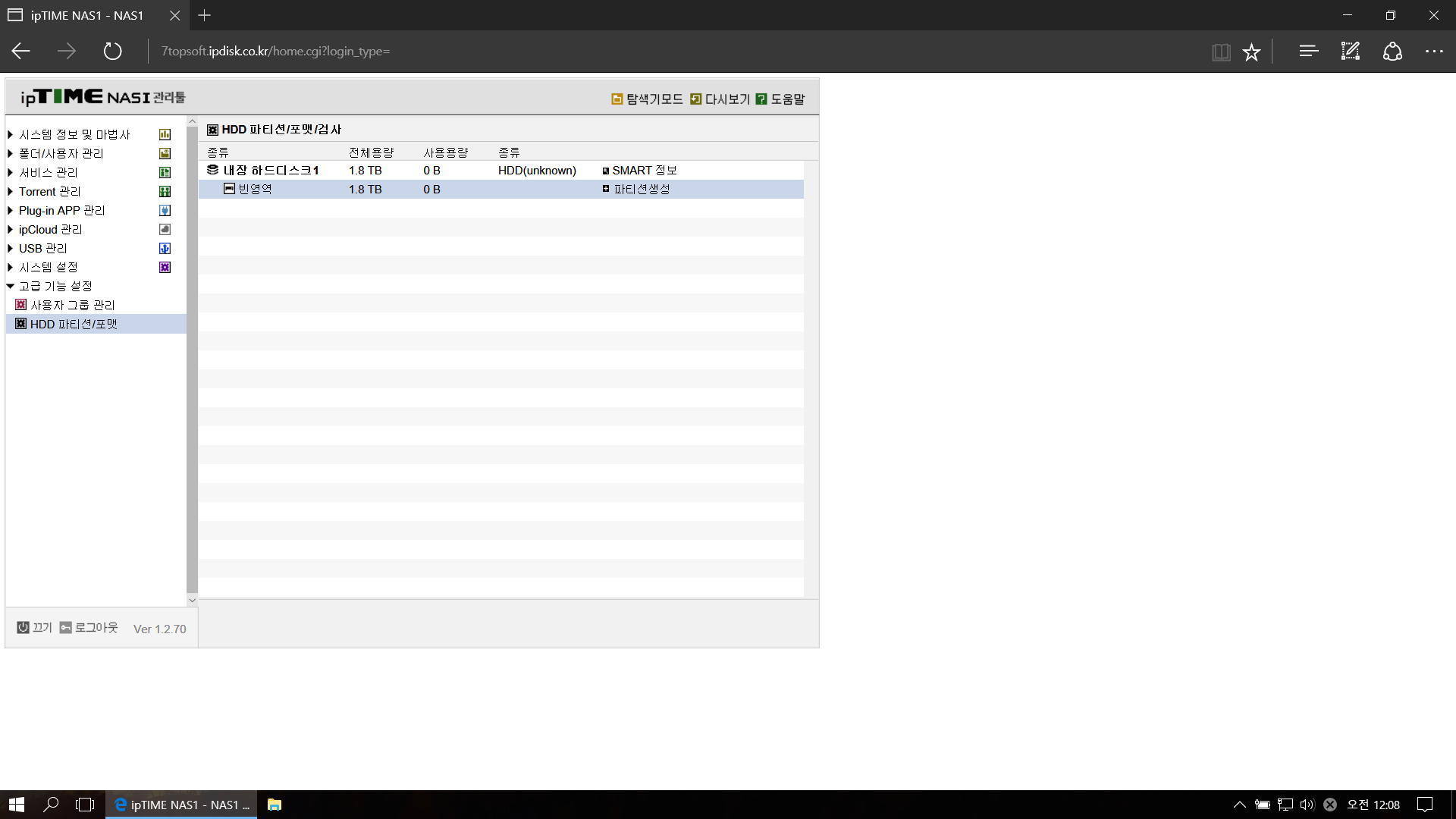Click the Plug-in APP 관리 sidebar icon
This screenshot has width=1456, height=819.
(165, 211)
